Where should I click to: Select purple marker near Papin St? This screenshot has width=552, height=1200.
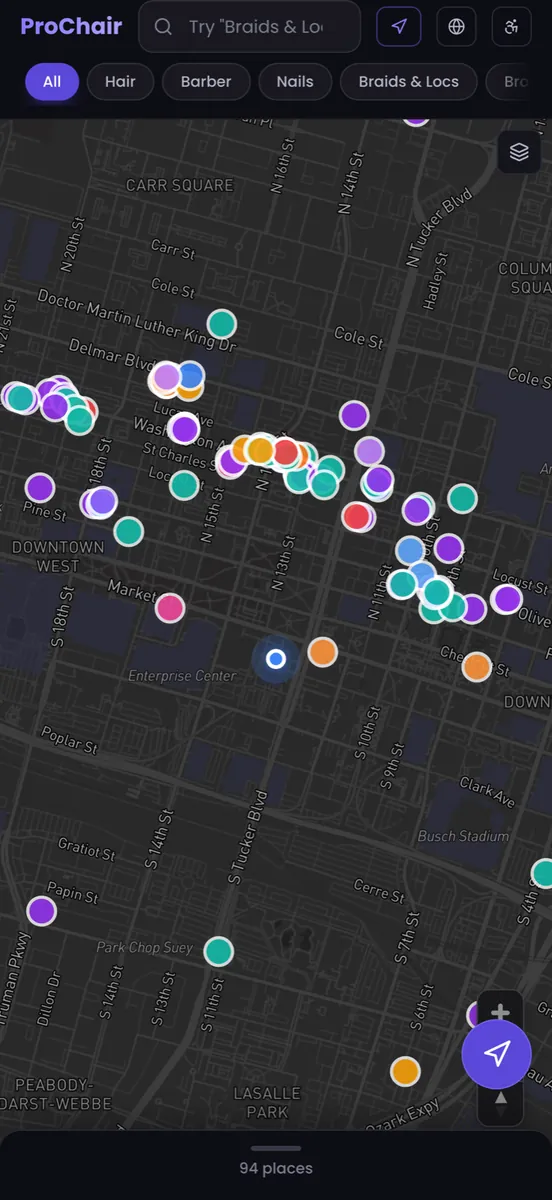click(41, 911)
